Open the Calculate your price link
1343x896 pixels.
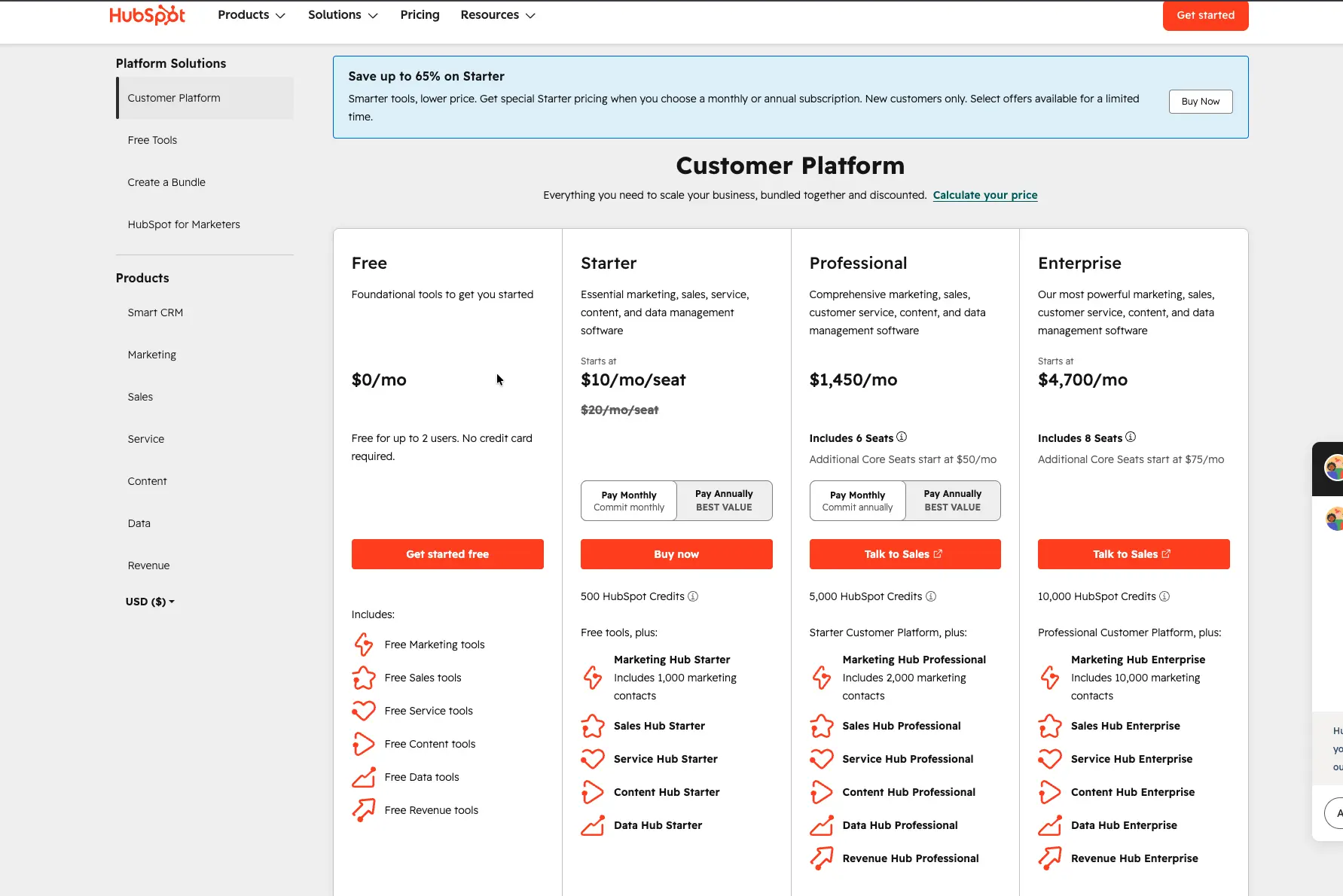pyautogui.click(x=985, y=195)
